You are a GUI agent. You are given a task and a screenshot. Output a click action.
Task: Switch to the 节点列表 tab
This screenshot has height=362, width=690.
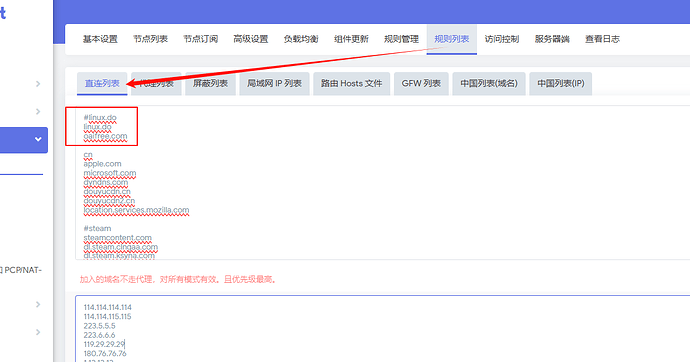click(x=150, y=39)
